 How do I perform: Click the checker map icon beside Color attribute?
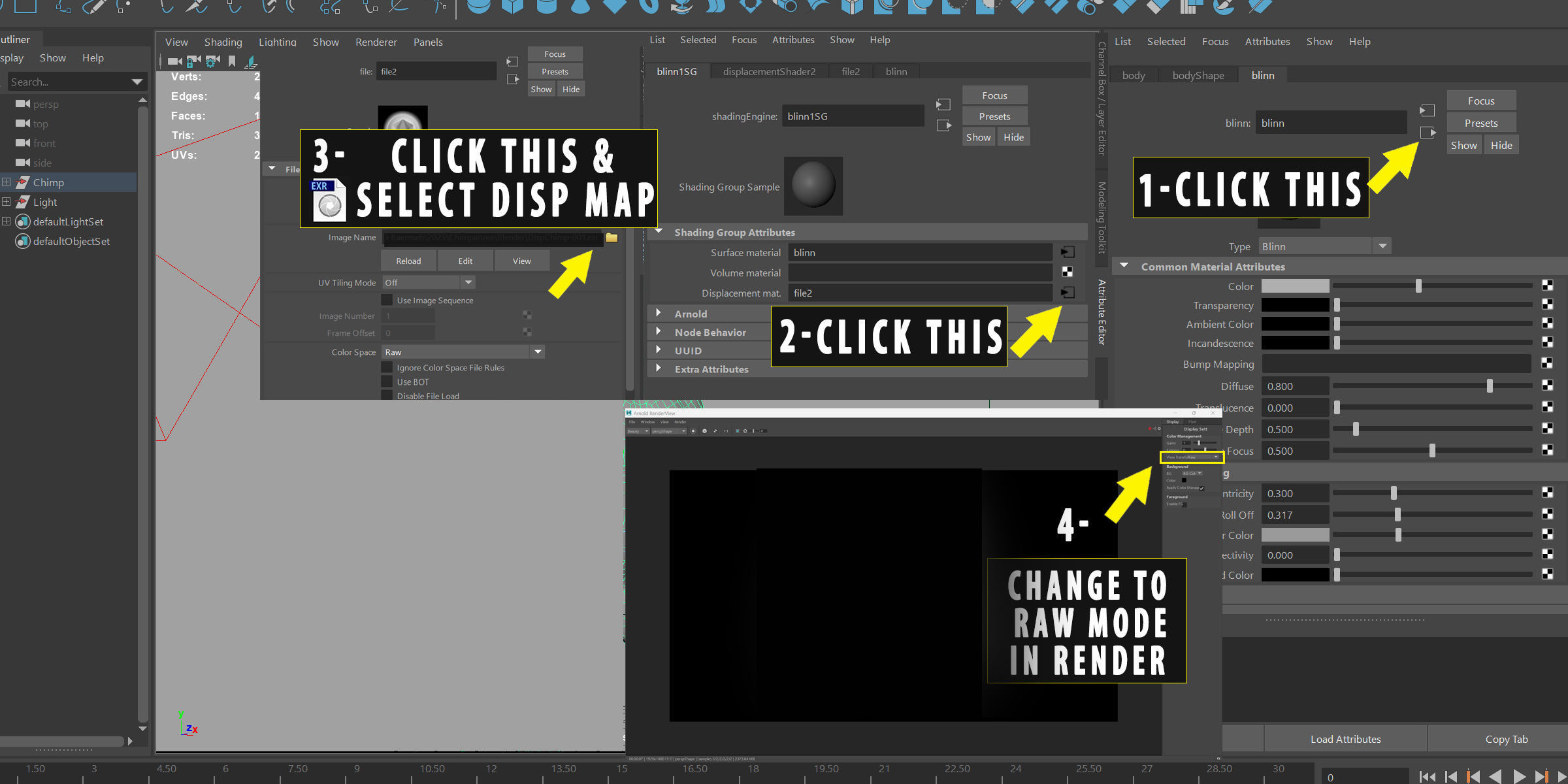pyautogui.click(x=1547, y=286)
